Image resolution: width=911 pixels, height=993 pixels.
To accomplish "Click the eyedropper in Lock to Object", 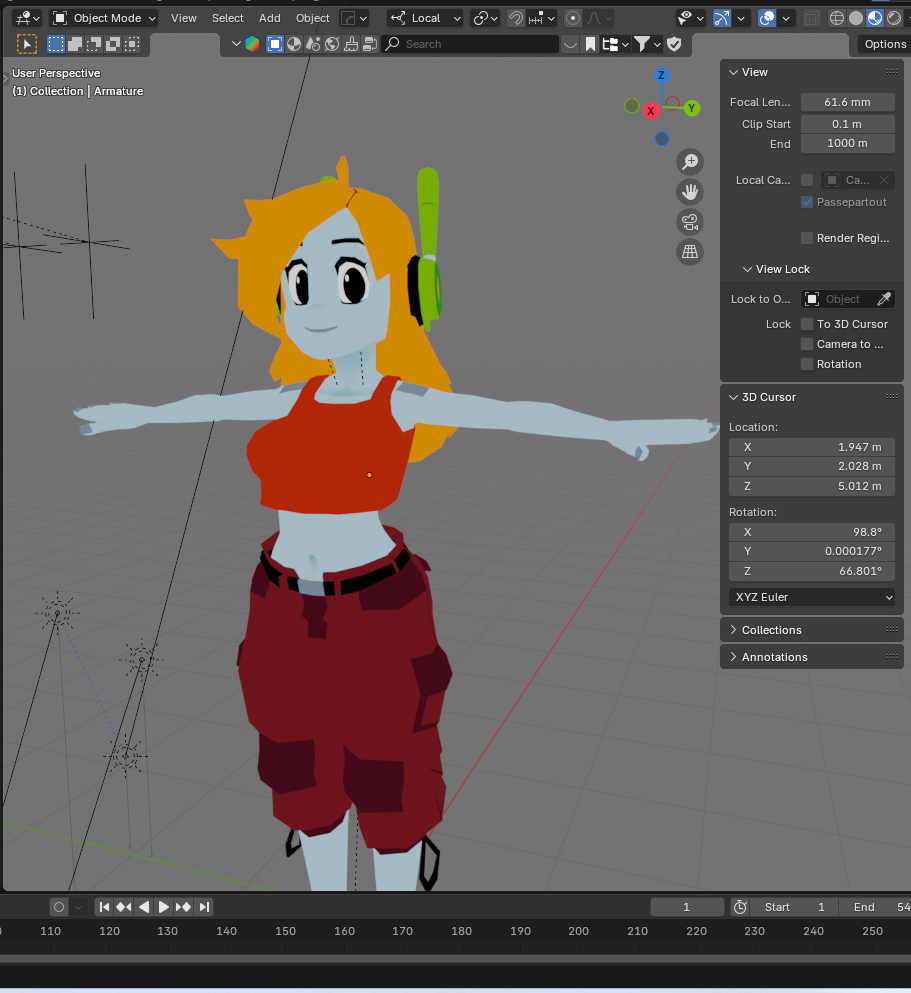I will (x=884, y=299).
